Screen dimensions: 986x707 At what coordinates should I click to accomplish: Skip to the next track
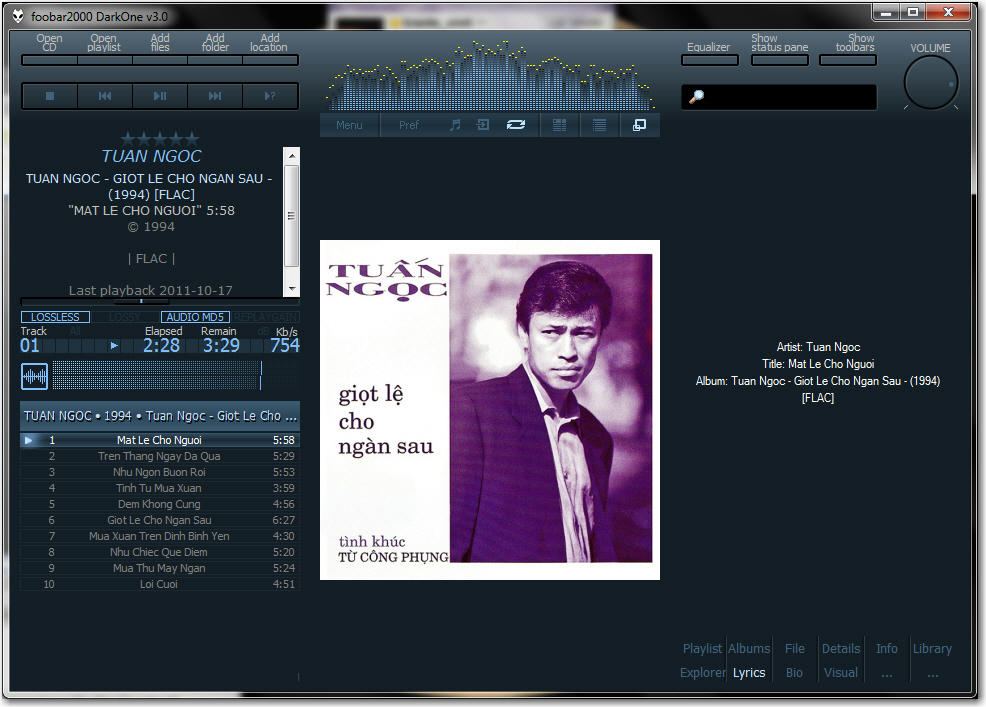pyautogui.click(x=215, y=96)
